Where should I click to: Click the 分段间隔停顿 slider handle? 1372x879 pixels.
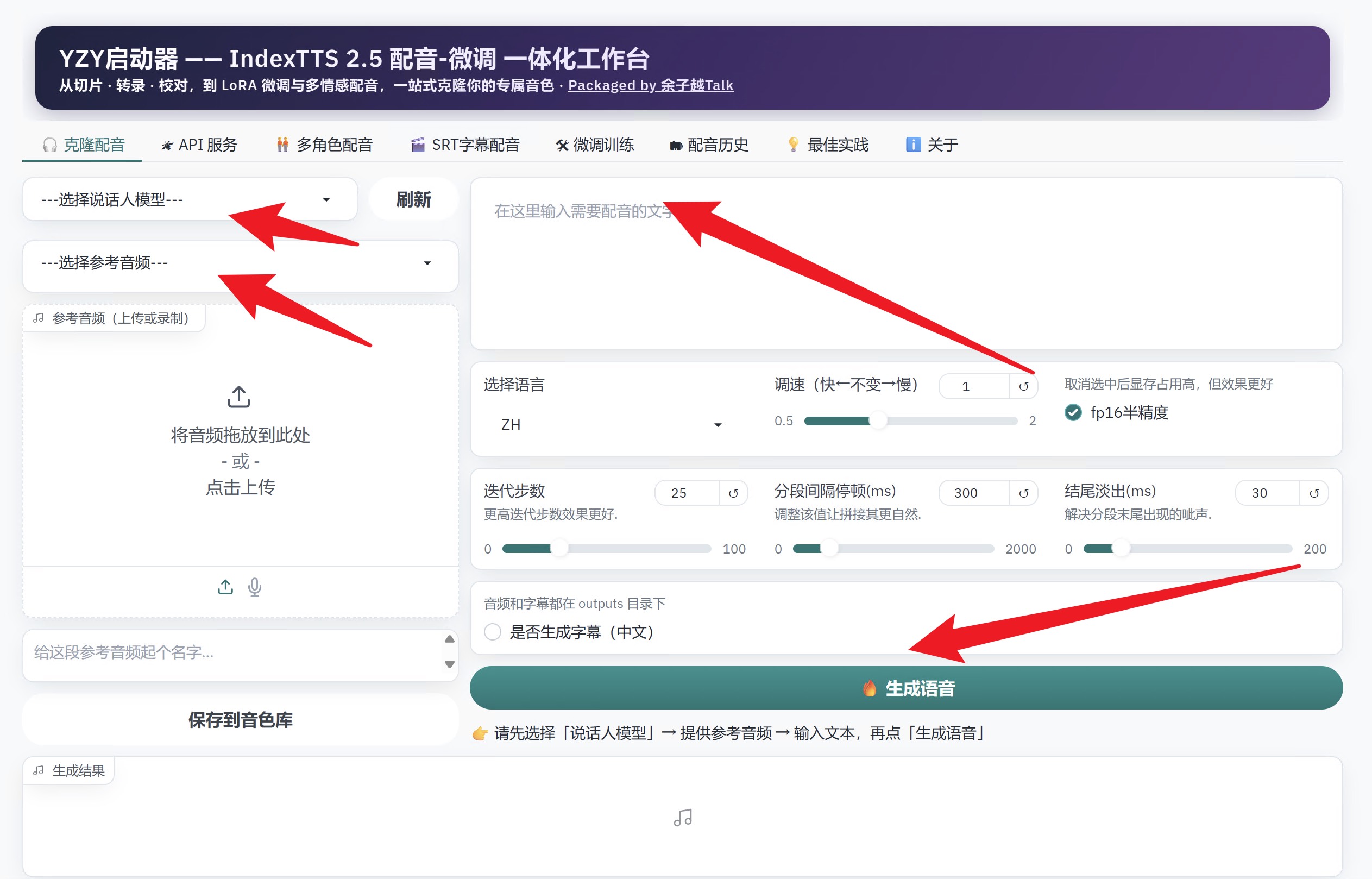click(x=829, y=549)
